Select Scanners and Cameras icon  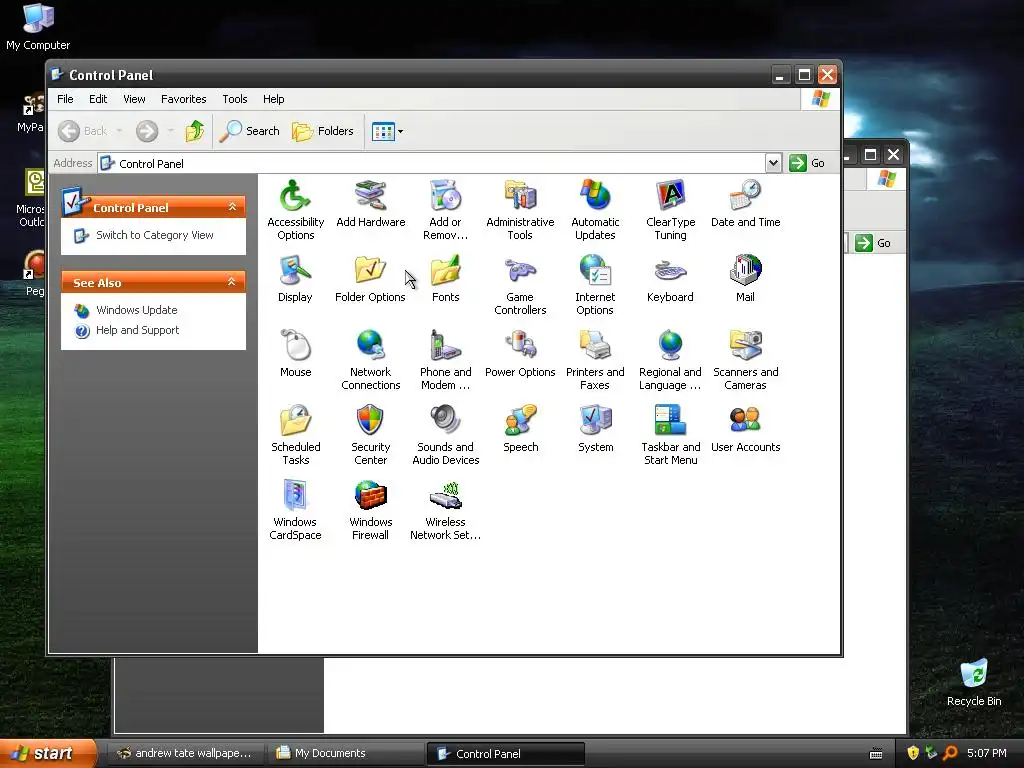(745, 345)
